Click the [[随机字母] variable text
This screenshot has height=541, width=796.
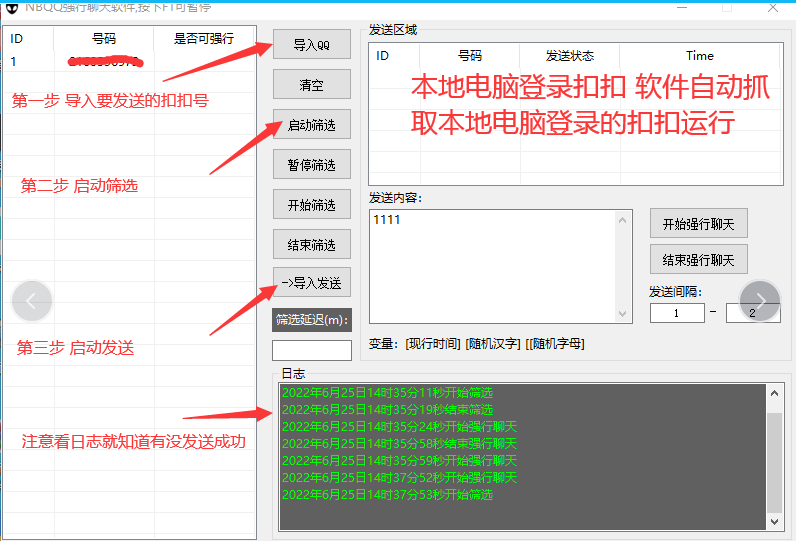tap(555, 344)
